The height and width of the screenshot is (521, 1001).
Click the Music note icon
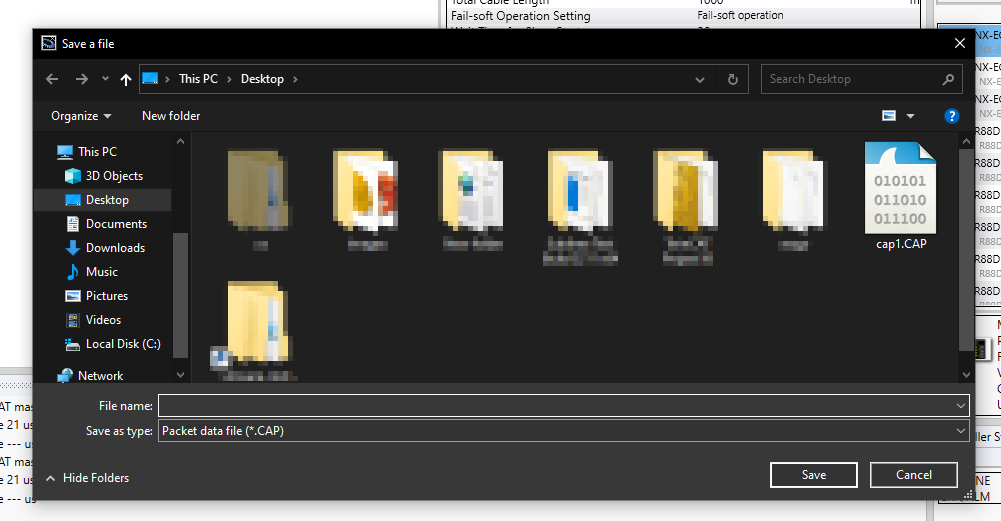73,272
